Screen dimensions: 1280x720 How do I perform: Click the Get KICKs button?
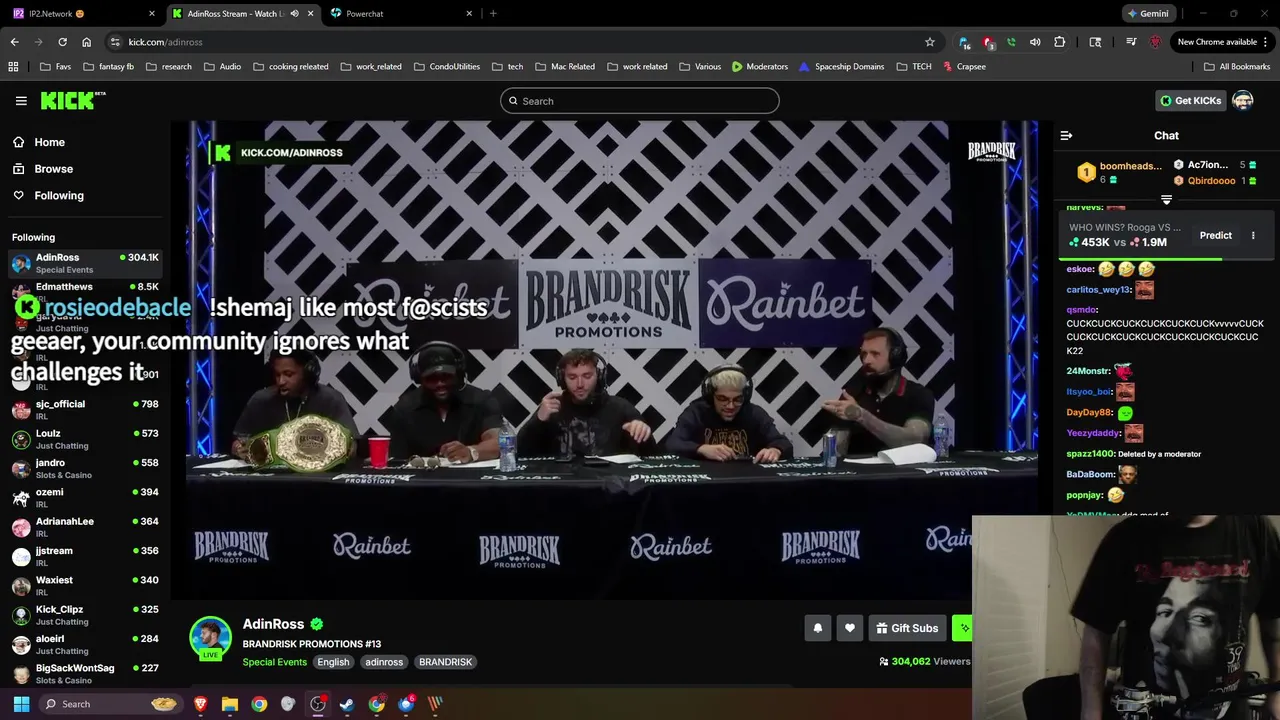point(1190,101)
